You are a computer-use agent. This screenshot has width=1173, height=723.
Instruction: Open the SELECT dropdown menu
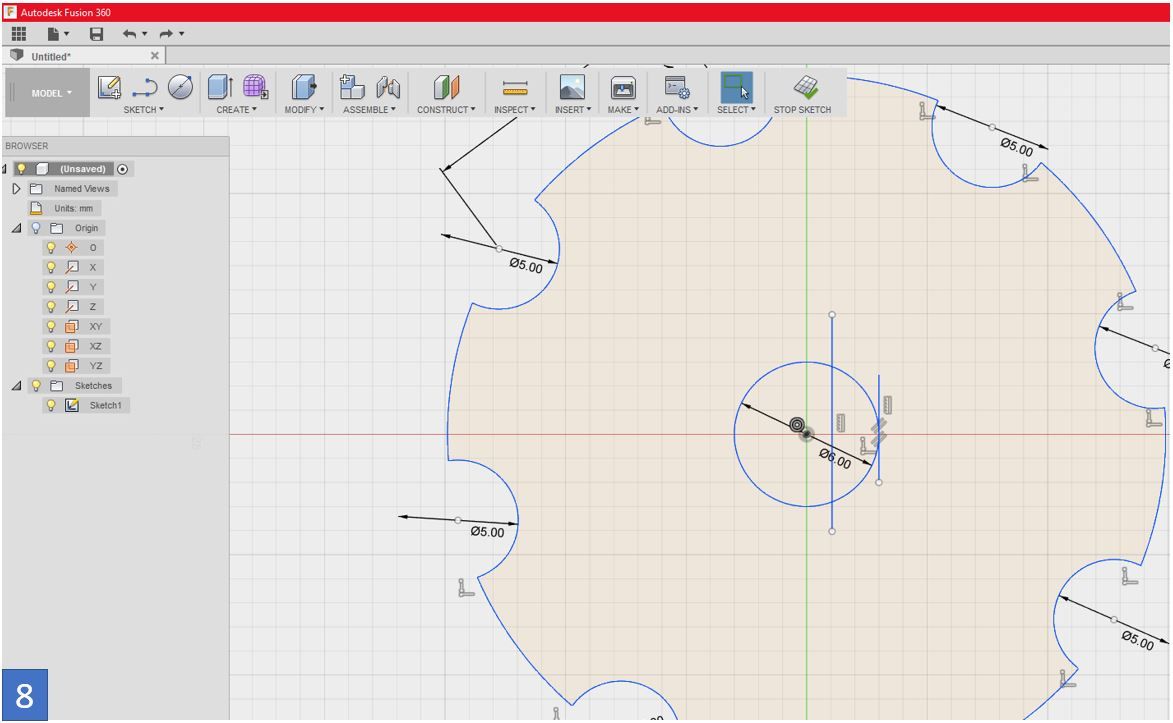tap(736, 109)
